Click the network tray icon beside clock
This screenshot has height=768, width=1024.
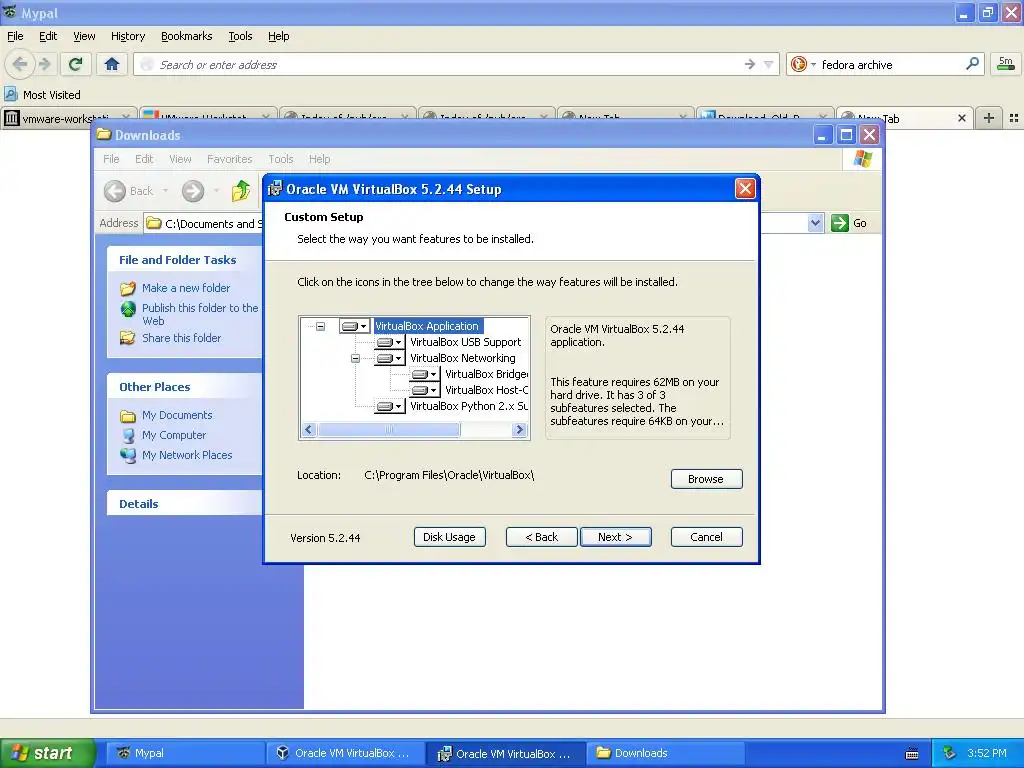click(x=950, y=753)
